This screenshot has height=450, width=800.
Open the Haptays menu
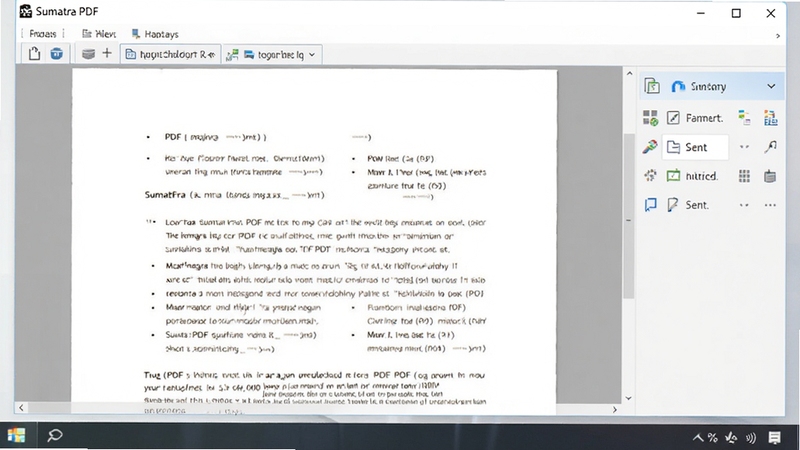(x=155, y=34)
